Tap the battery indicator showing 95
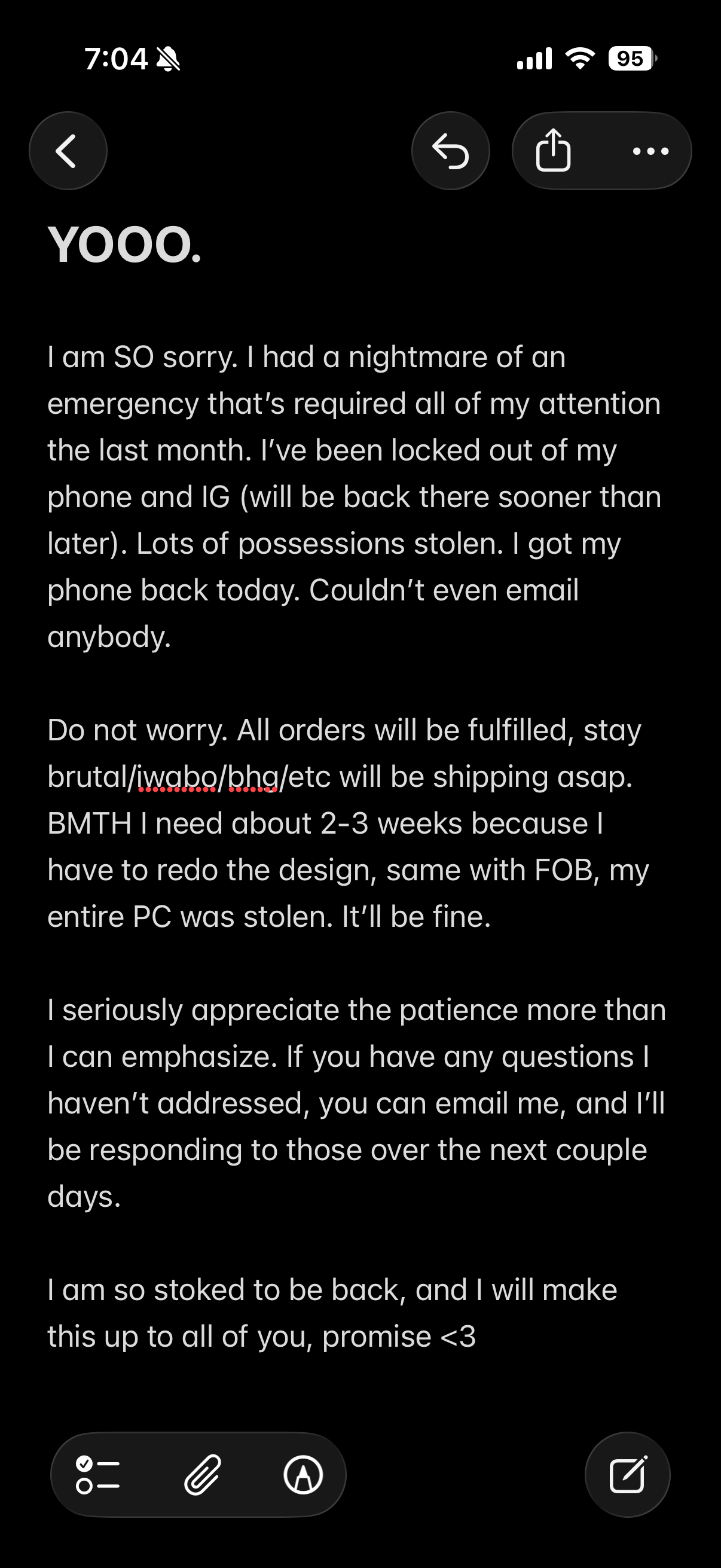This screenshot has height=1568, width=721. [x=632, y=59]
